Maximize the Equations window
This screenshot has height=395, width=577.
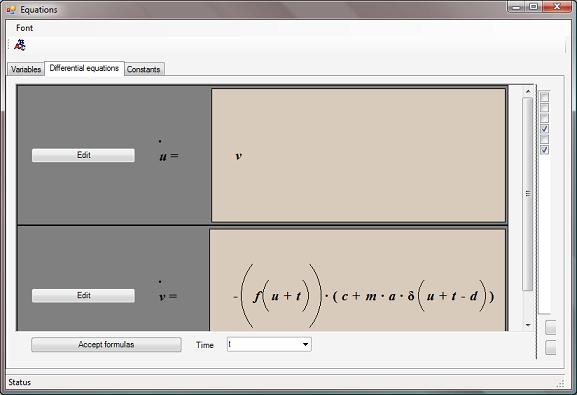pyautogui.click(x=534, y=7)
